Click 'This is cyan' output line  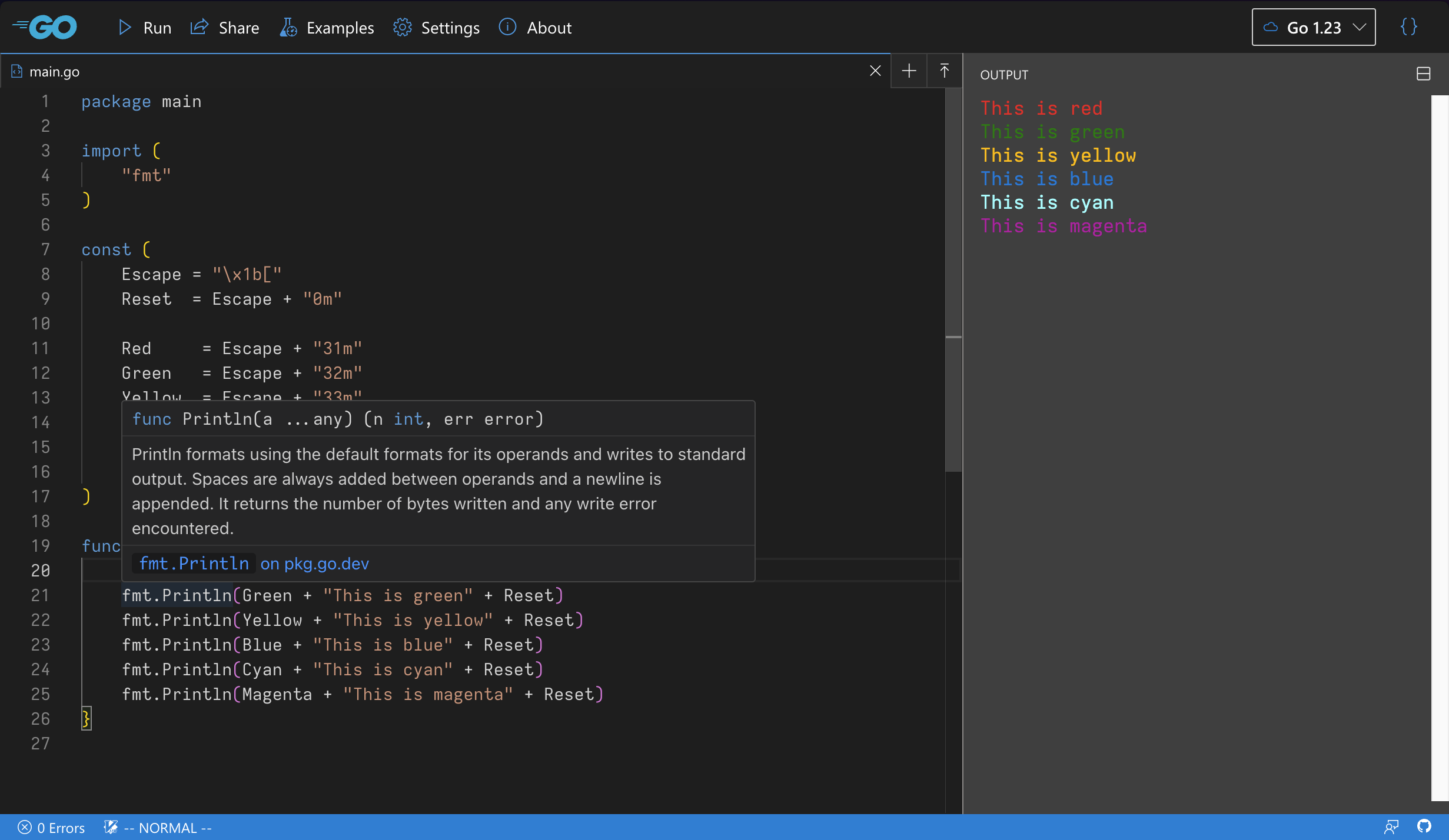click(1047, 202)
